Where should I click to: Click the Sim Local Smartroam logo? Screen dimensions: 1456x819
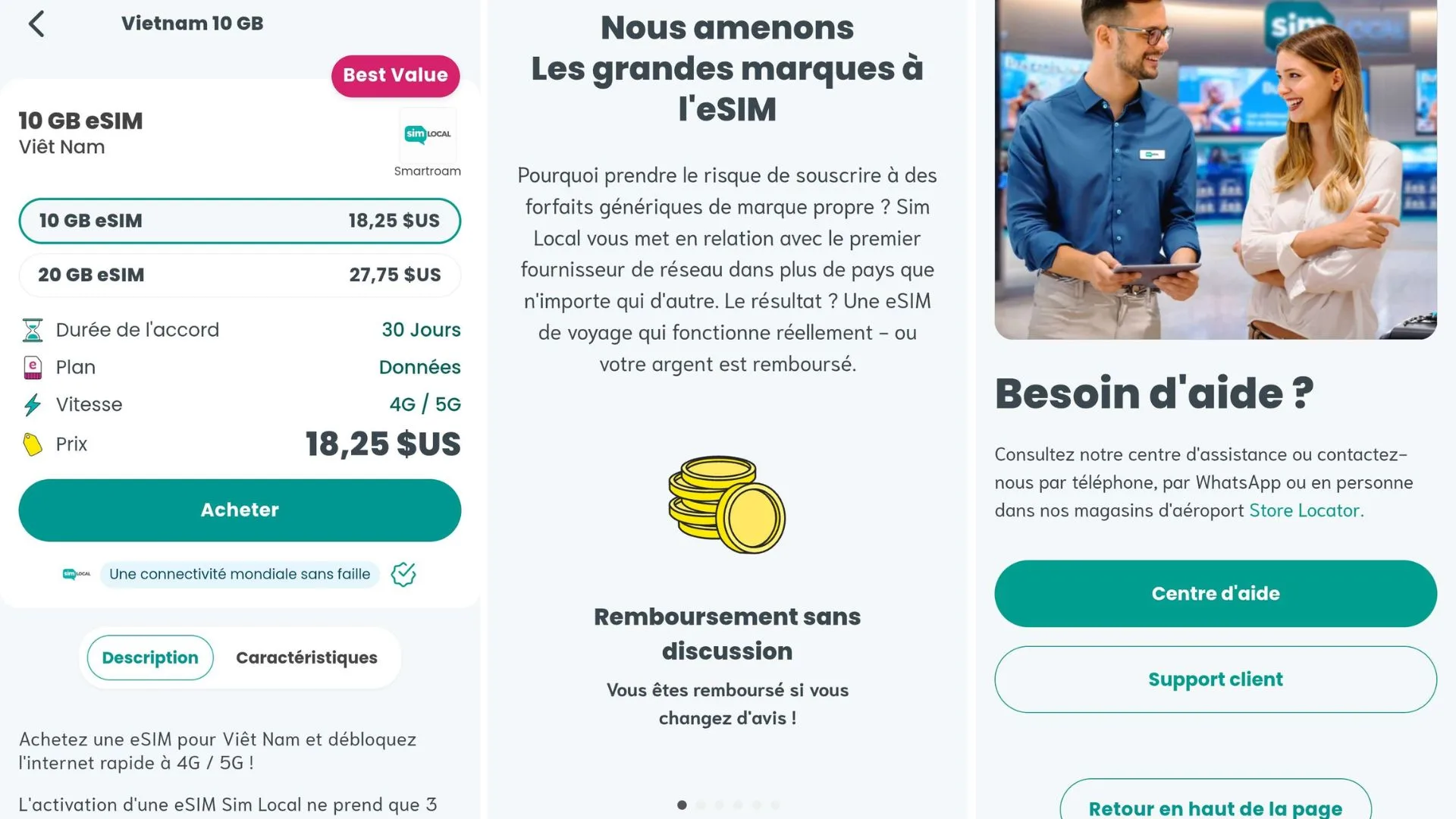point(428,134)
